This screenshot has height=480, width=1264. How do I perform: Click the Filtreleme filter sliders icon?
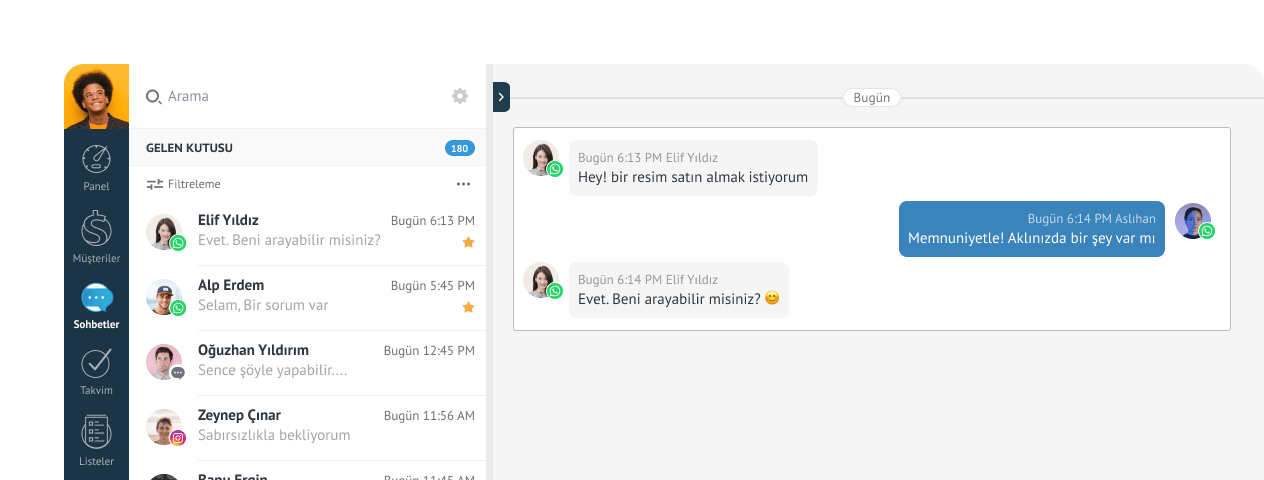pyautogui.click(x=154, y=184)
